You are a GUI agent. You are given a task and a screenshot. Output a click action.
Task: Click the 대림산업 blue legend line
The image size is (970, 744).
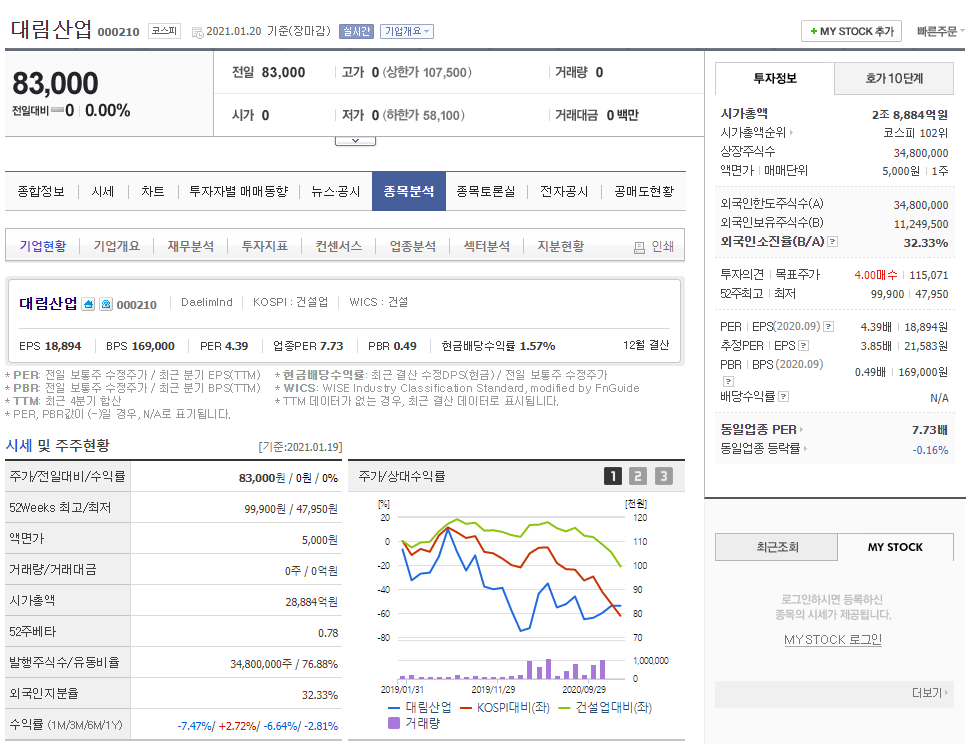(x=394, y=708)
